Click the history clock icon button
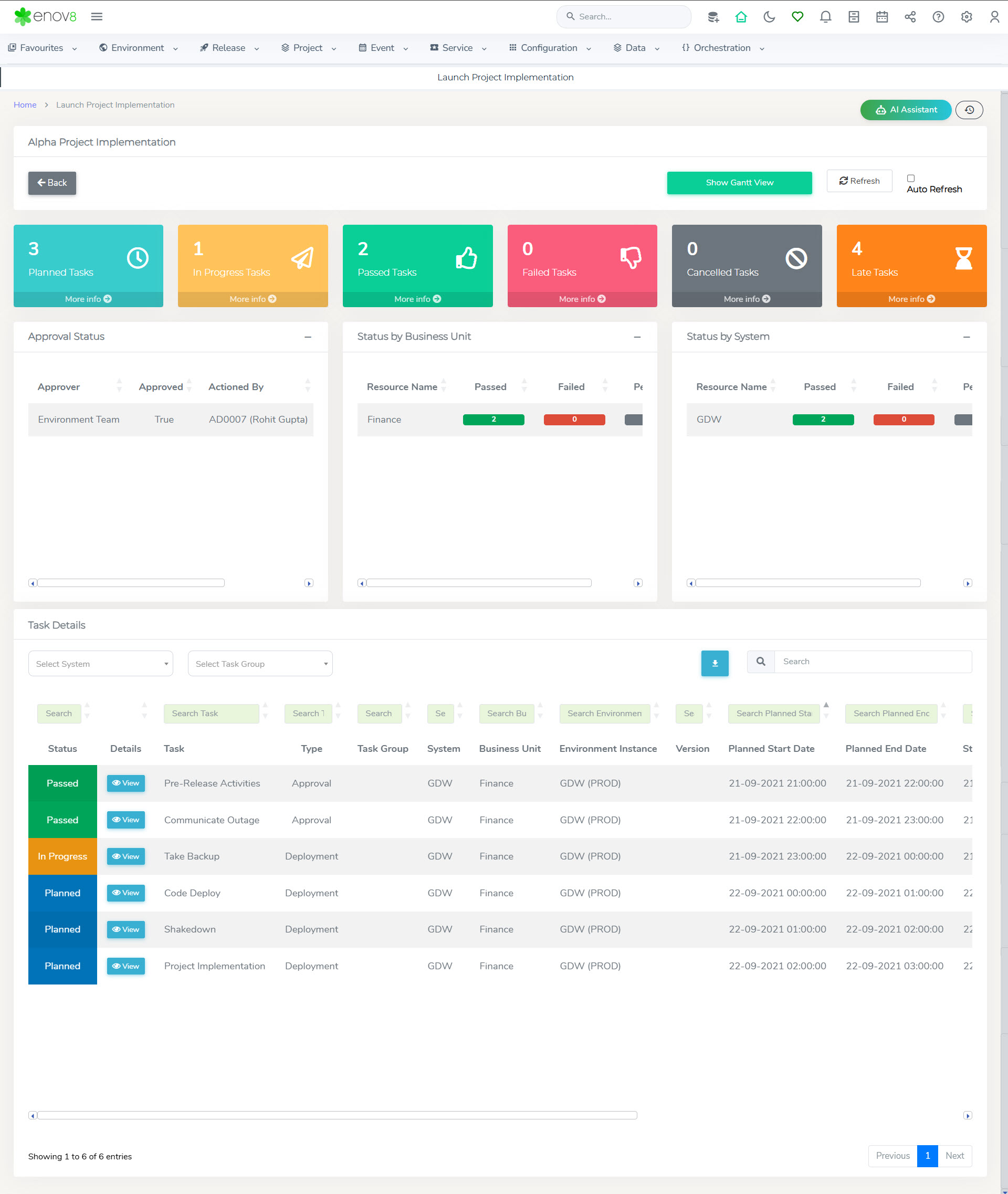Screen dimensions: 1008x1194 [969, 110]
